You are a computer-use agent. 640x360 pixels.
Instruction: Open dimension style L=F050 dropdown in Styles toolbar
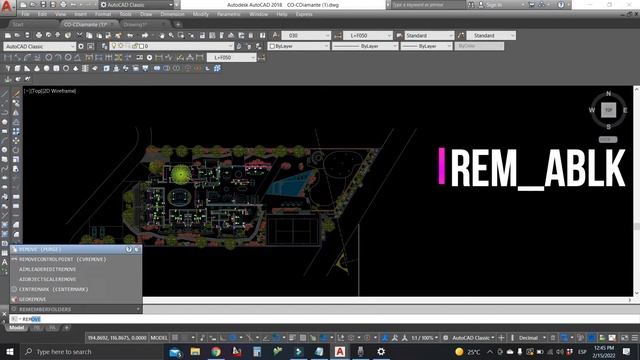point(368,36)
